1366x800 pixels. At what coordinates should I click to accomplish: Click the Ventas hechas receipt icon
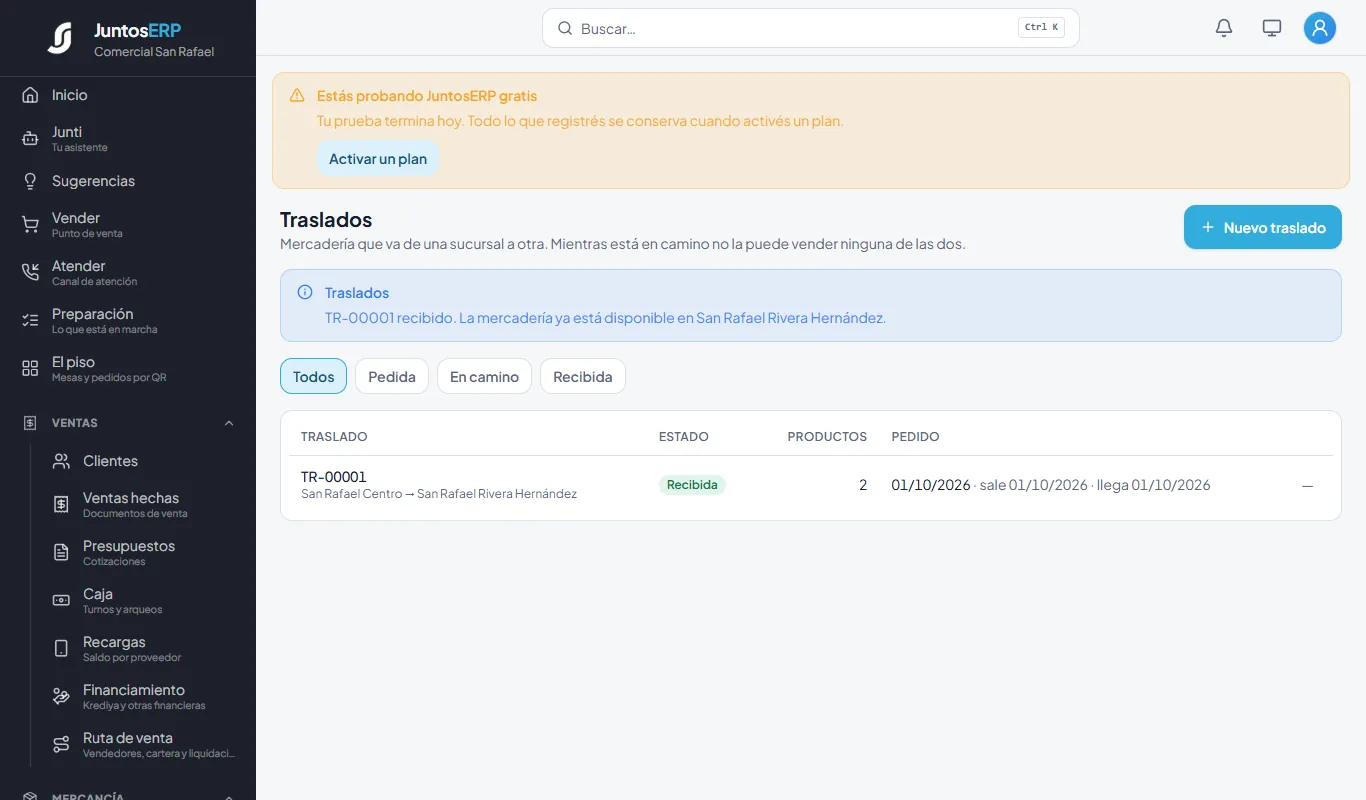pos(61,505)
